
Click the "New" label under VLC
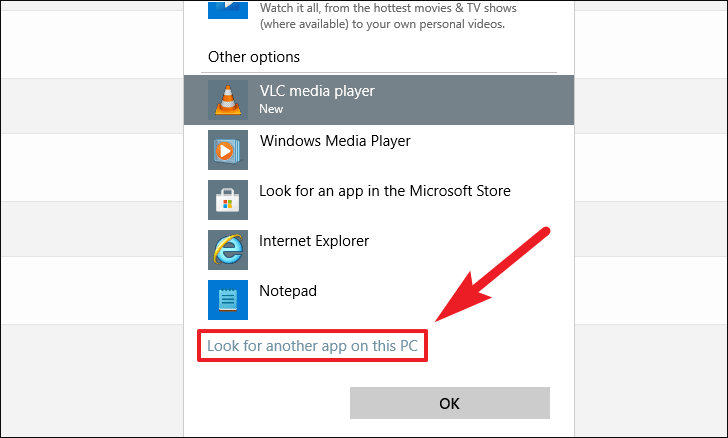tap(271, 109)
